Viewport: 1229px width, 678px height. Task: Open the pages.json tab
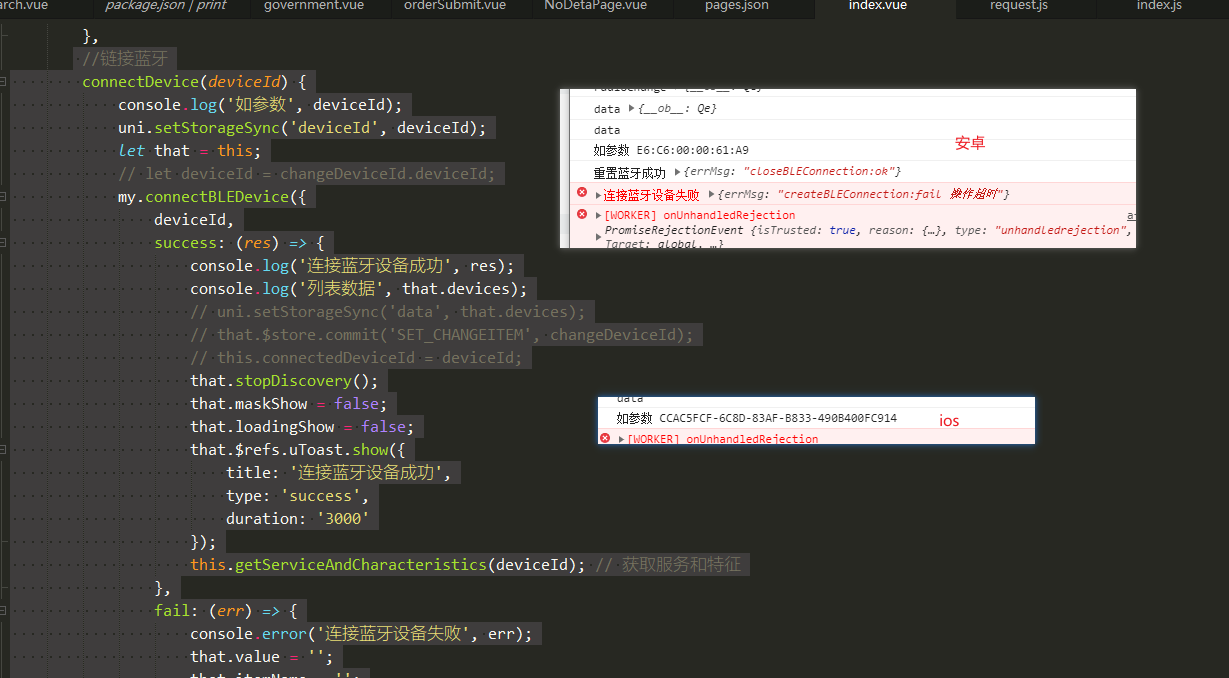736,6
